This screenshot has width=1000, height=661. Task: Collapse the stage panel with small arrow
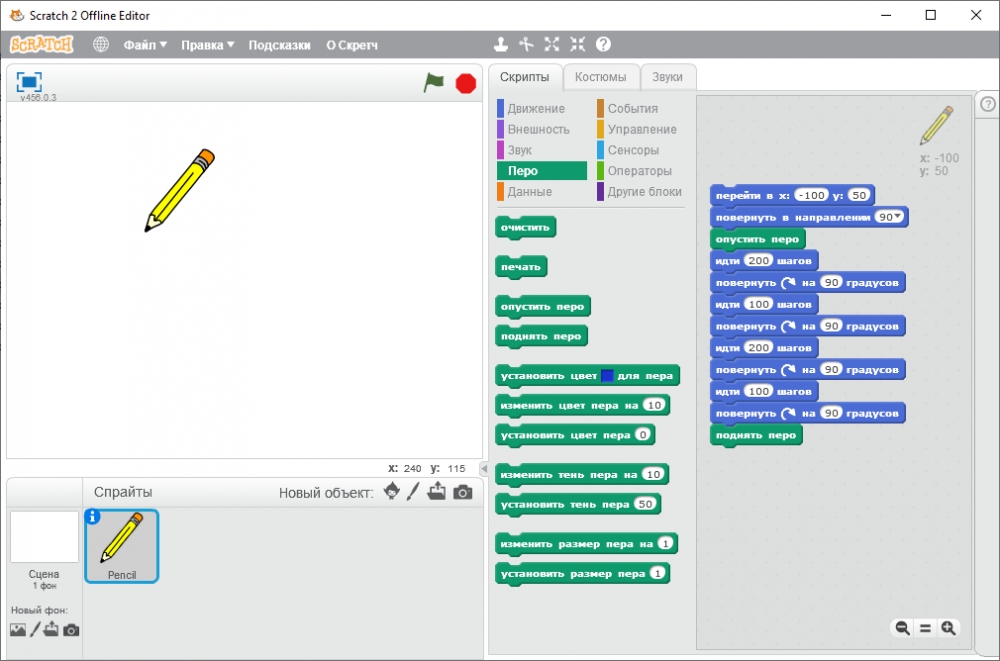pos(484,468)
